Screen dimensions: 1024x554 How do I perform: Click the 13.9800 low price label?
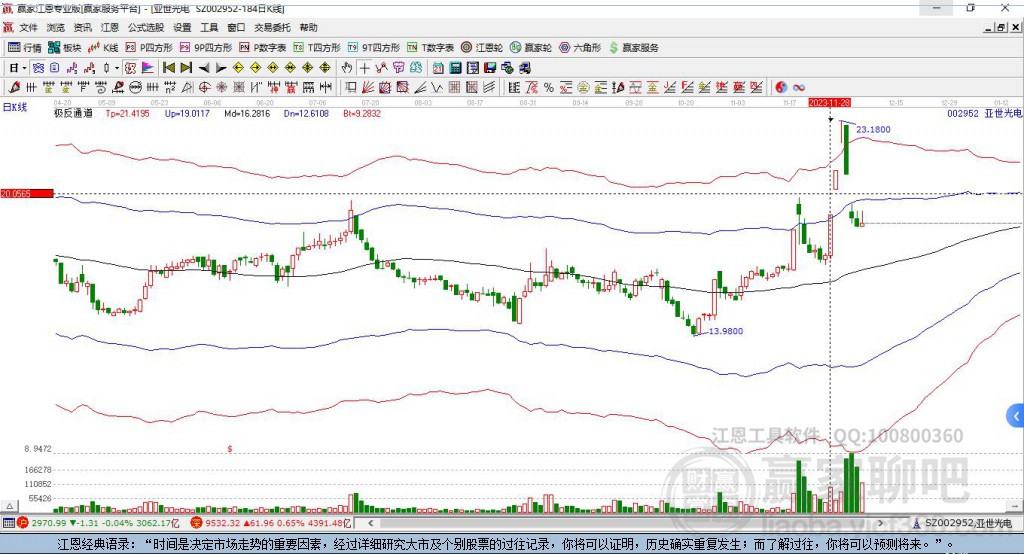[726, 331]
